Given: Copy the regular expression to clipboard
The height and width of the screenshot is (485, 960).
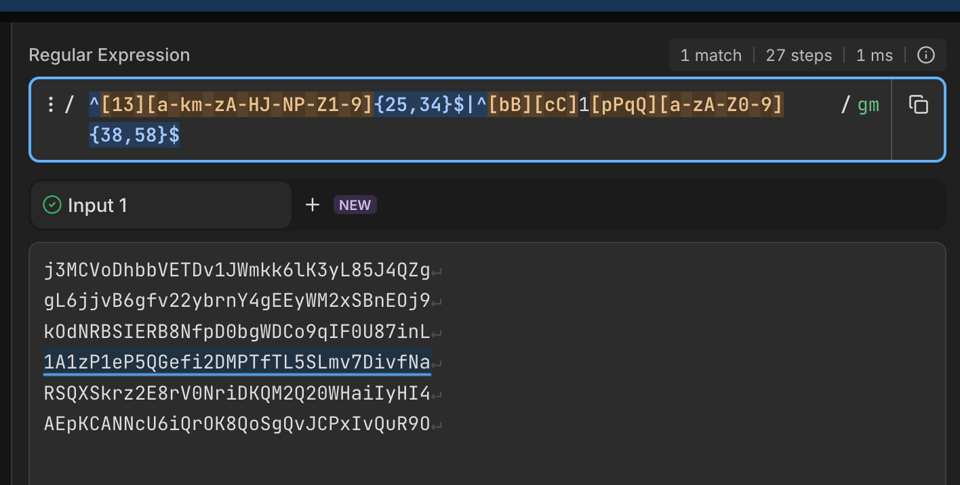Looking at the screenshot, I should (918, 105).
